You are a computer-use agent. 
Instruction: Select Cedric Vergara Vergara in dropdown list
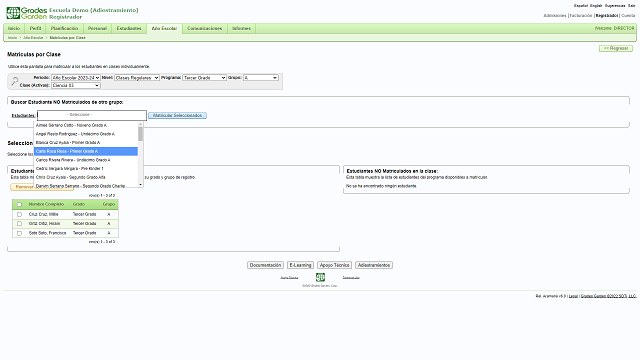coord(86,169)
